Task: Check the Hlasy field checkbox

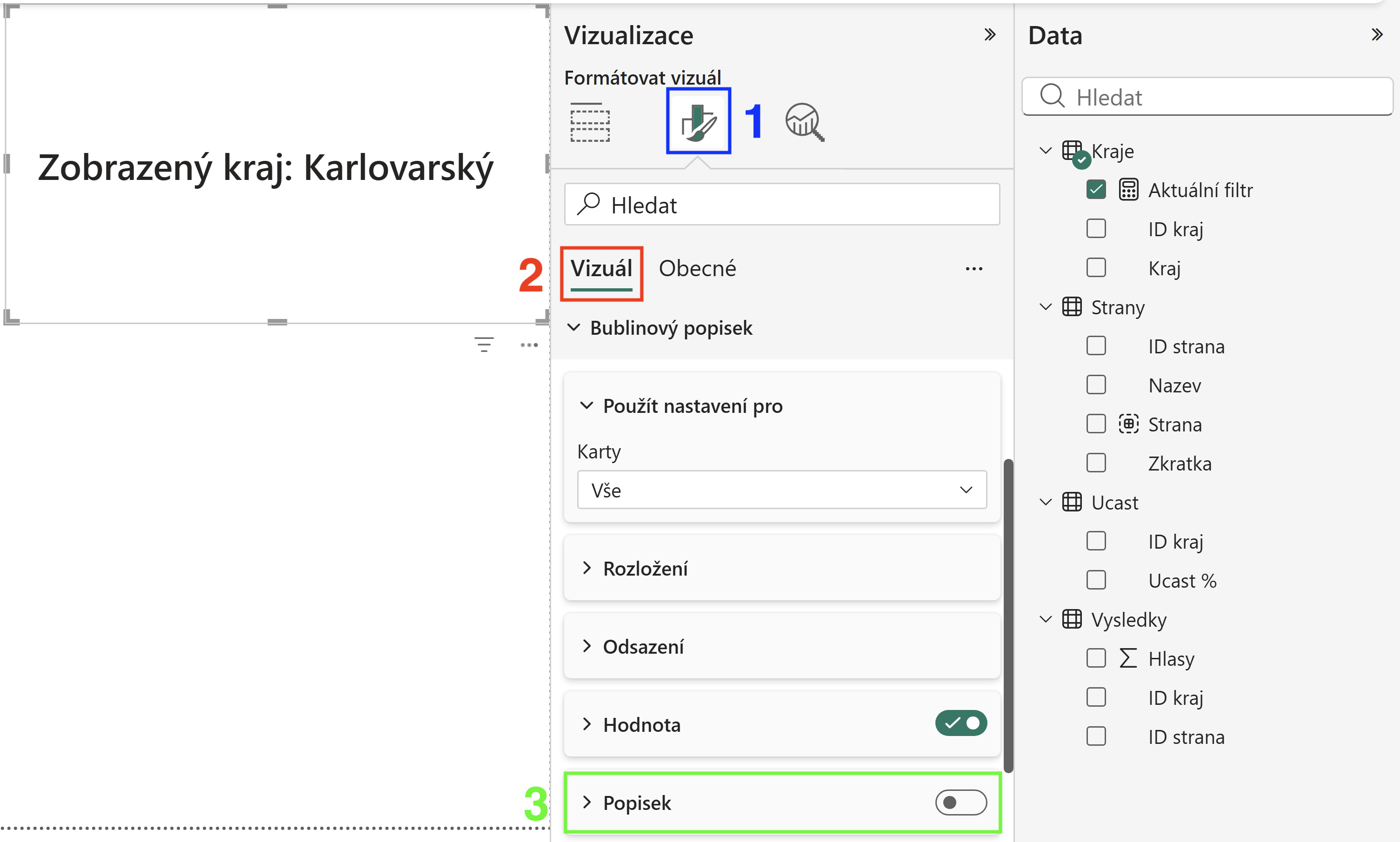Action: 1096,658
